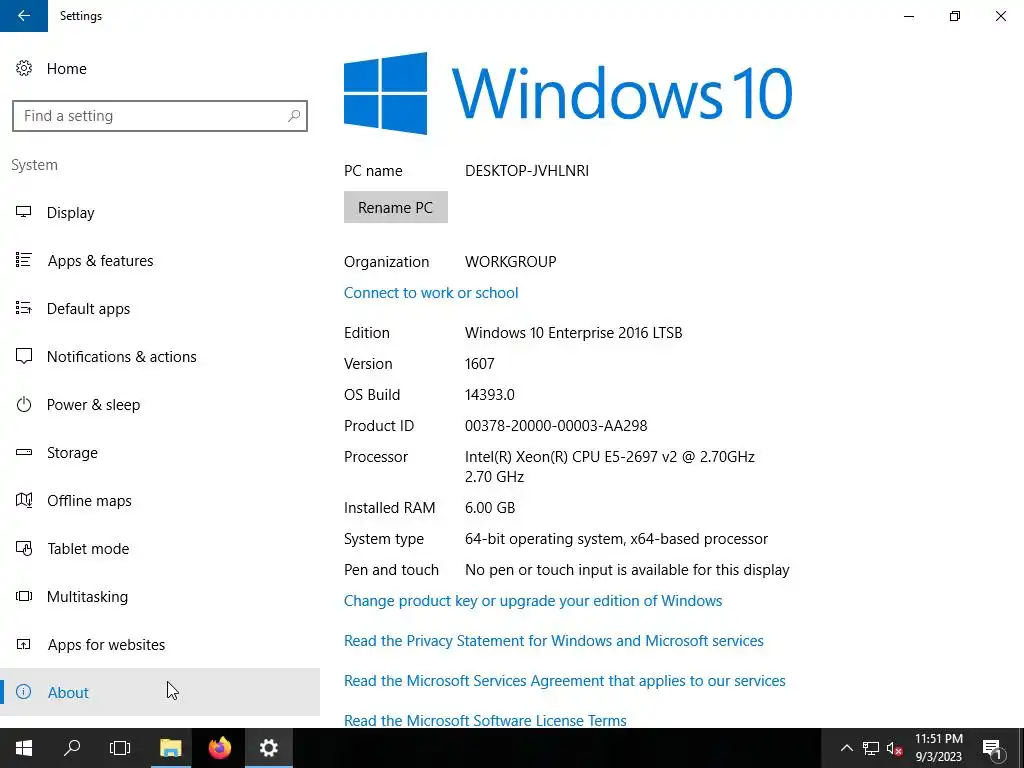Select Display in the sidebar
Image resolution: width=1024 pixels, height=768 pixels.
click(71, 213)
